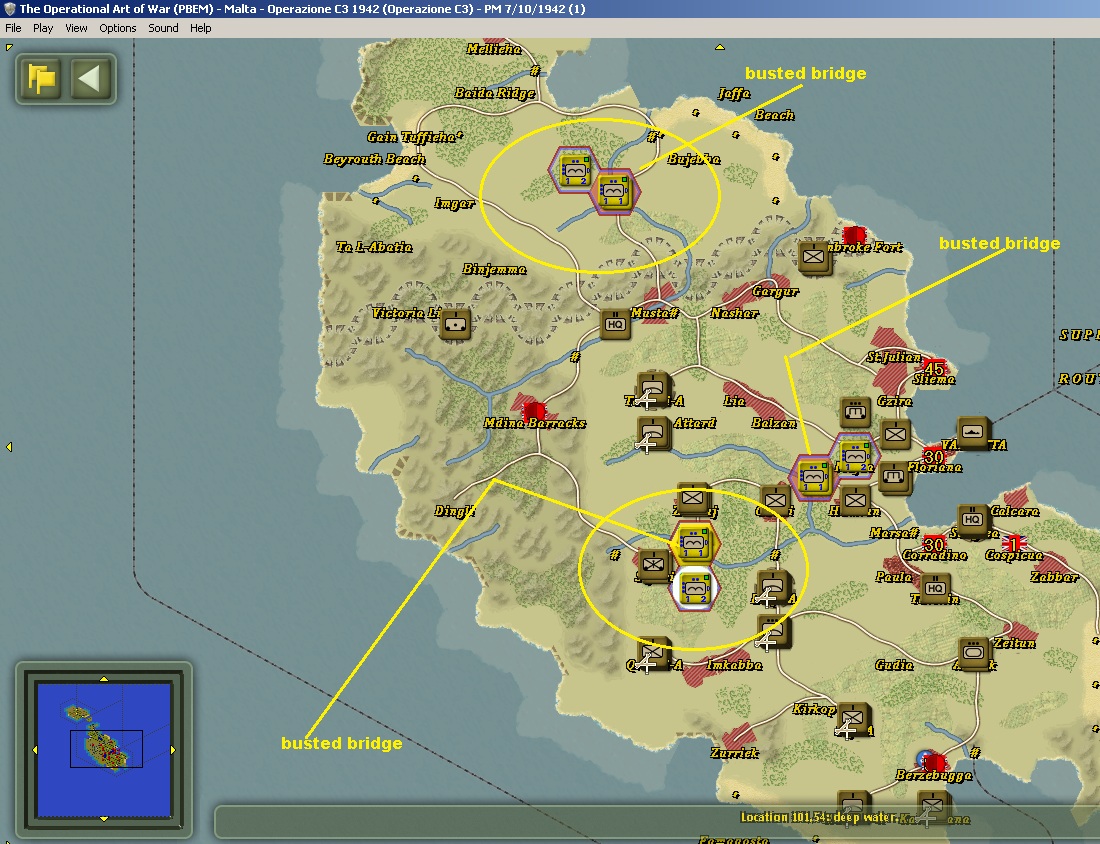
Task: Open the Options menu
Action: pyautogui.click(x=118, y=28)
